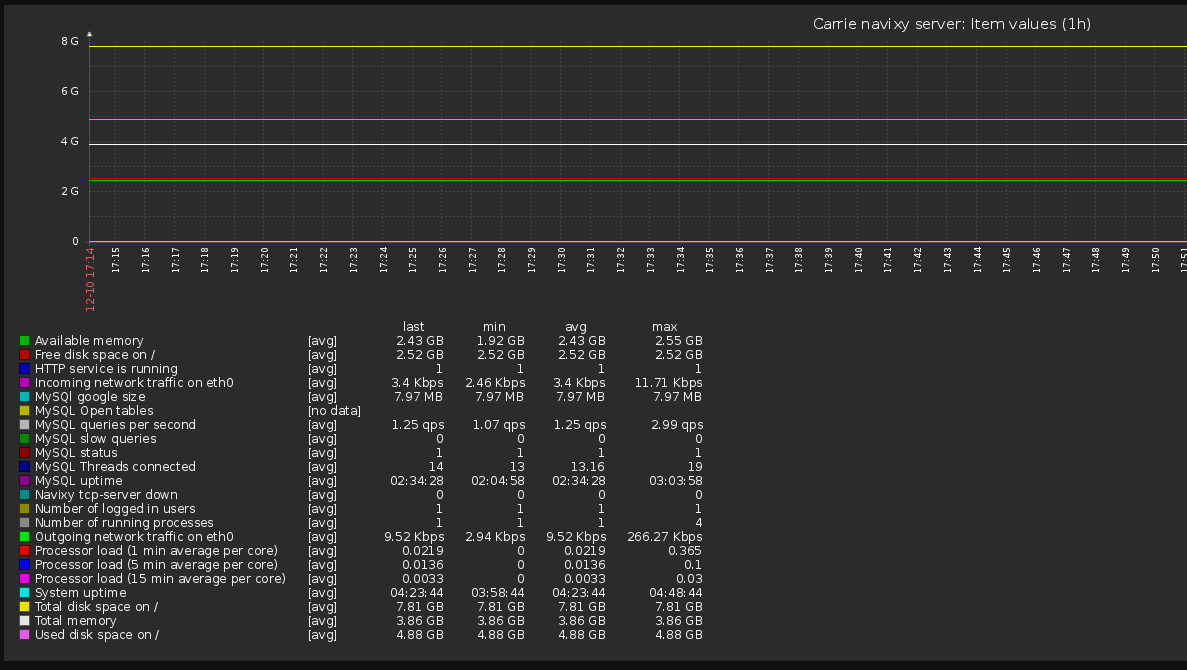The height and width of the screenshot is (670, 1187).
Task: Click the Used disk space on / label
Action: (x=97, y=635)
